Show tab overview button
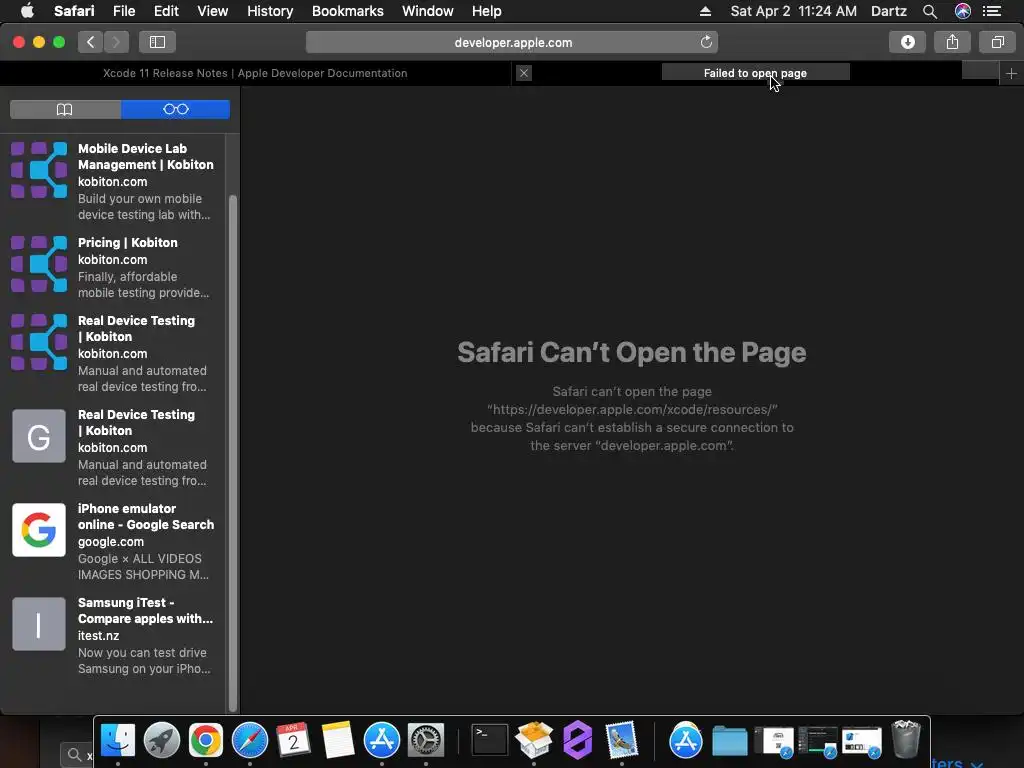 [997, 42]
